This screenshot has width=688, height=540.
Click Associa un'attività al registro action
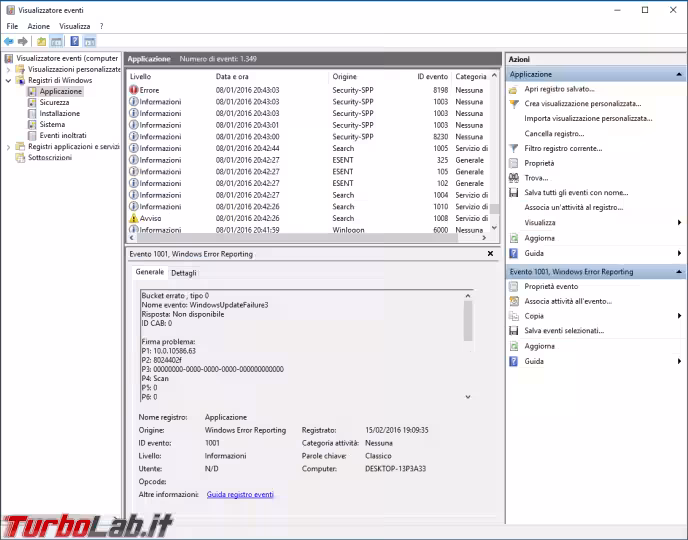click(x=573, y=207)
